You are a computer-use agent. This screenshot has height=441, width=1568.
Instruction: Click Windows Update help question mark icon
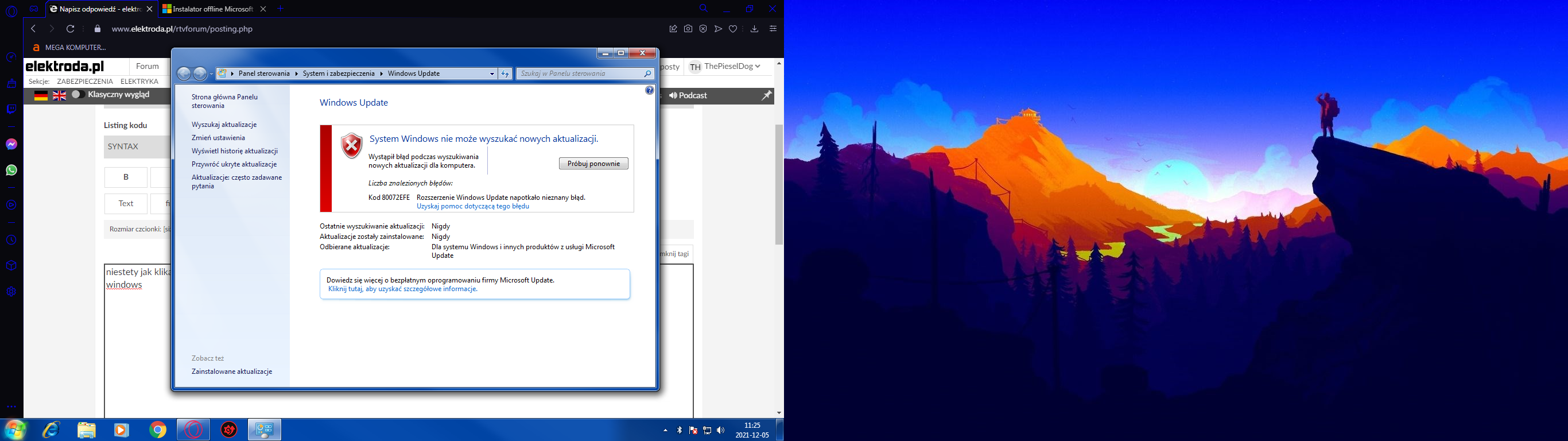click(650, 91)
